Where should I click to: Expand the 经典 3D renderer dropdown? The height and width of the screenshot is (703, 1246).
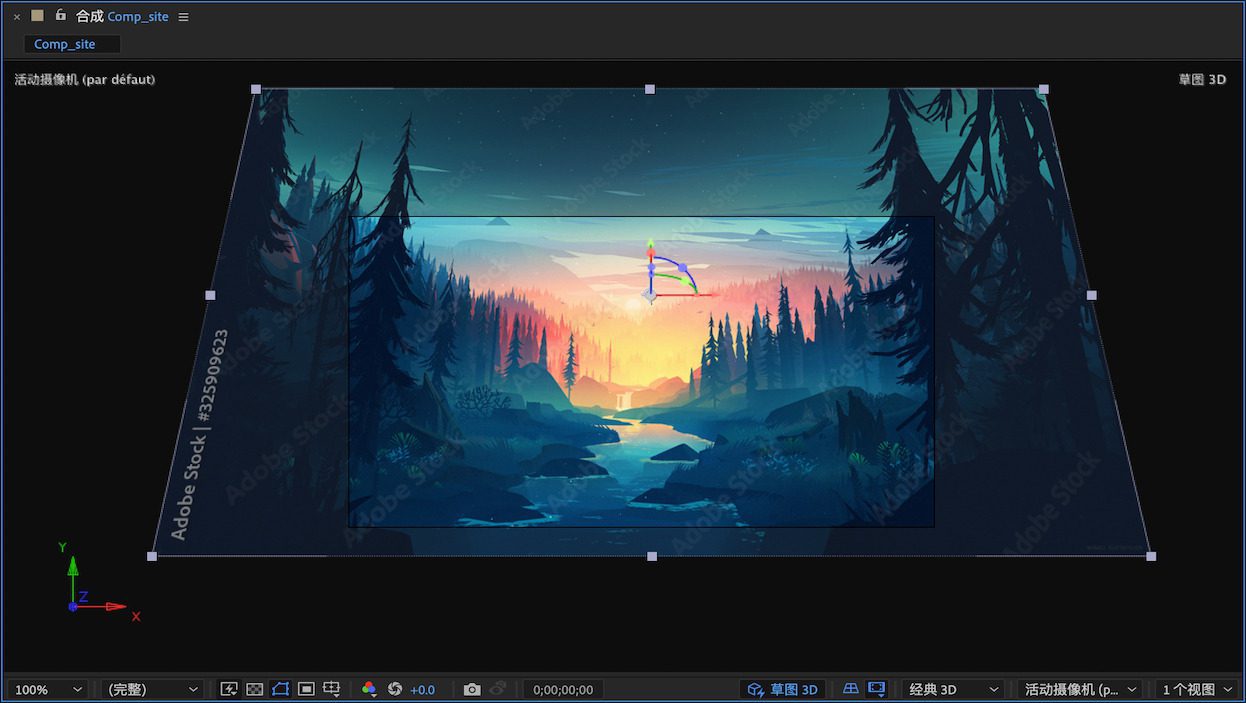pos(951,689)
